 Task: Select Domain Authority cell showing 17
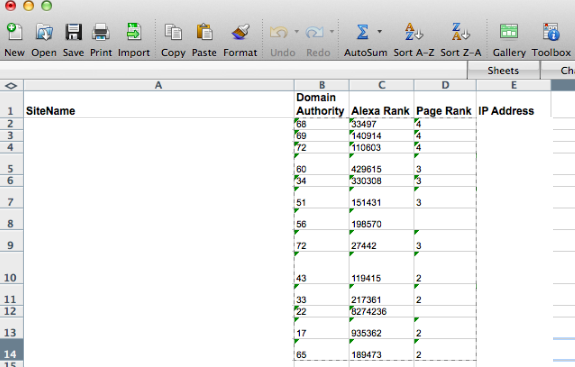click(322, 328)
